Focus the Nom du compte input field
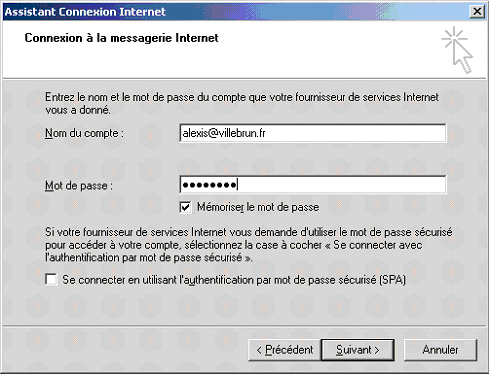 (x=313, y=133)
